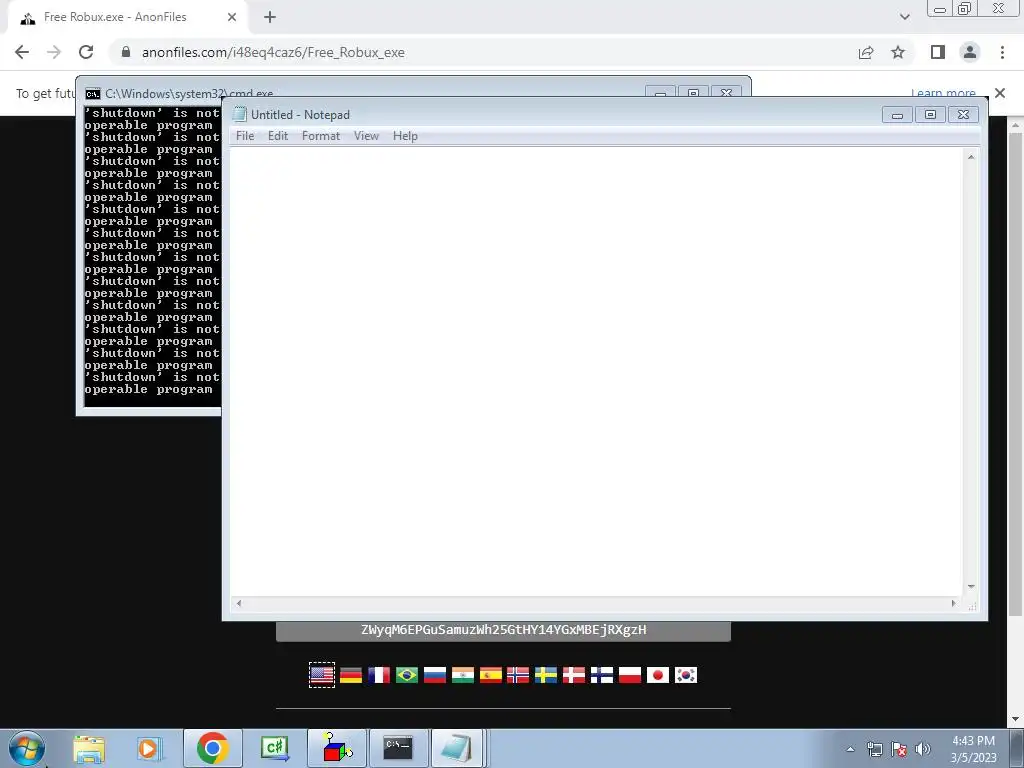Open volume speaker tray icon
The image size is (1024, 768).
coord(923,749)
